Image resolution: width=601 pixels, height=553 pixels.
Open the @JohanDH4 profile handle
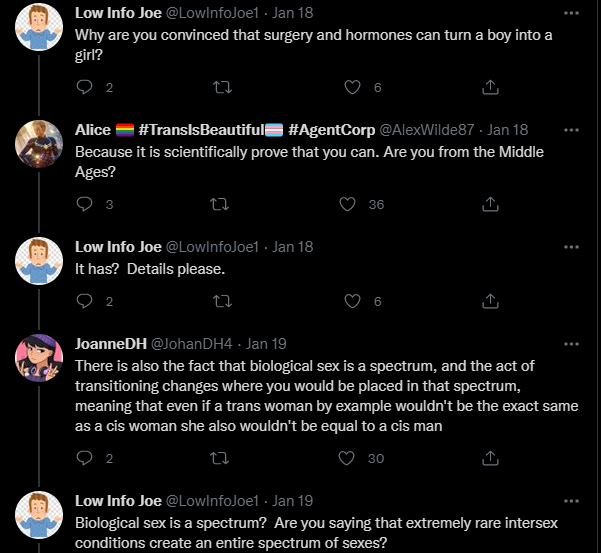(x=191, y=344)
